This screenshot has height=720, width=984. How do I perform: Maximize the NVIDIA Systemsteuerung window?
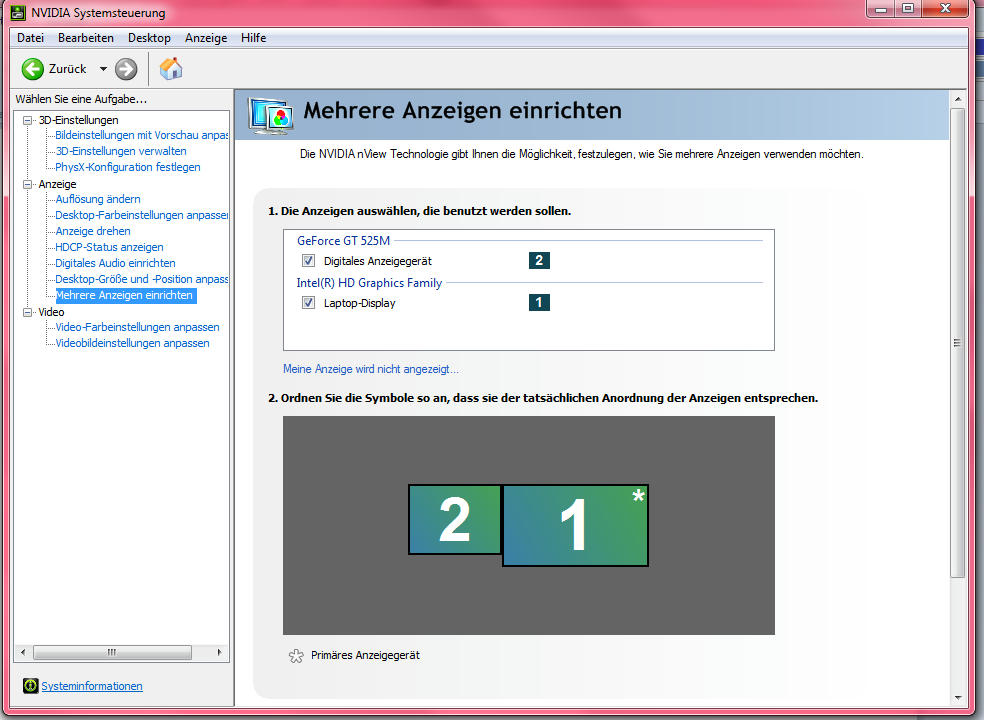point(909,8)
